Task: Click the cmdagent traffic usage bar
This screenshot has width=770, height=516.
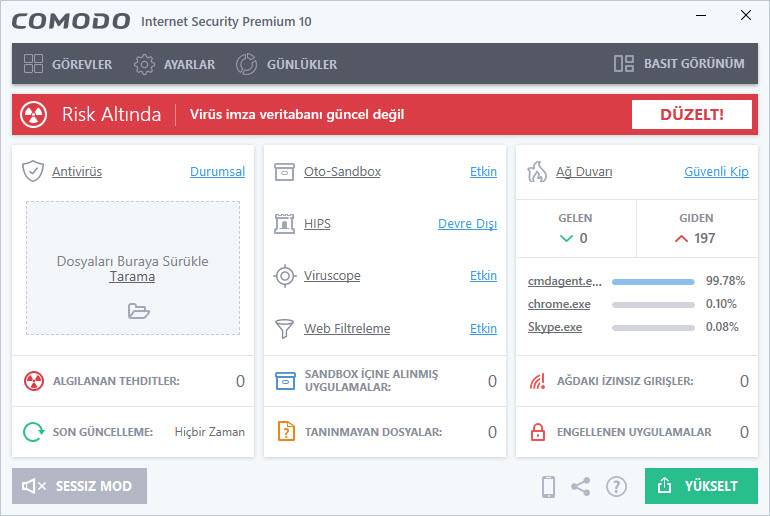Action: pyautogui.click(x=653, y=281)
